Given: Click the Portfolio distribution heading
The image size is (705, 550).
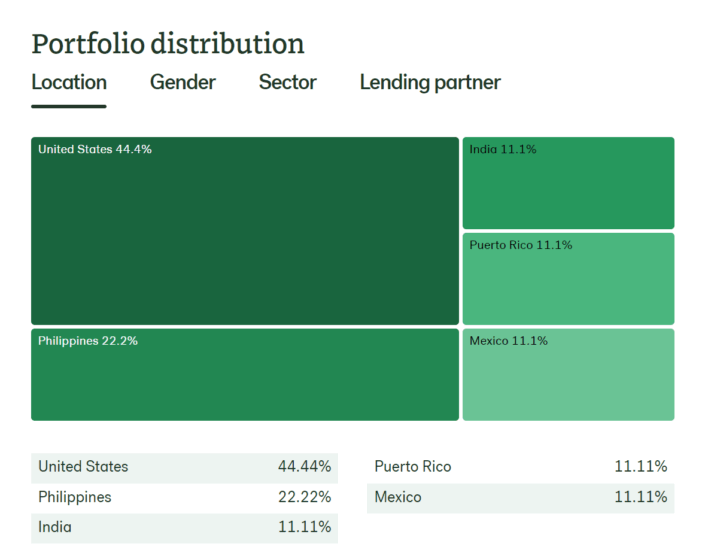Looking at the screenshot, I should tap(168, 44).
